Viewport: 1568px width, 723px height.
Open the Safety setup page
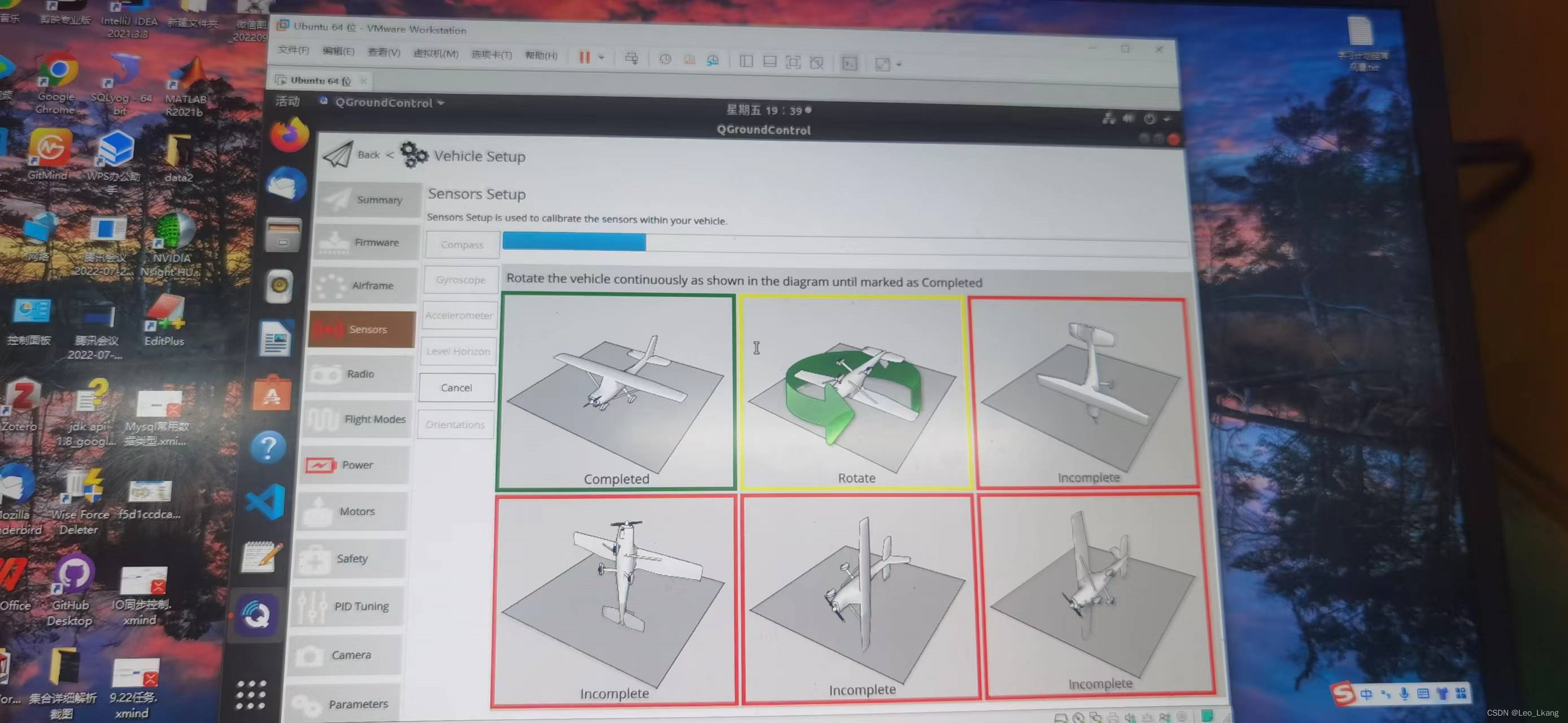click(x=350, y=558)
